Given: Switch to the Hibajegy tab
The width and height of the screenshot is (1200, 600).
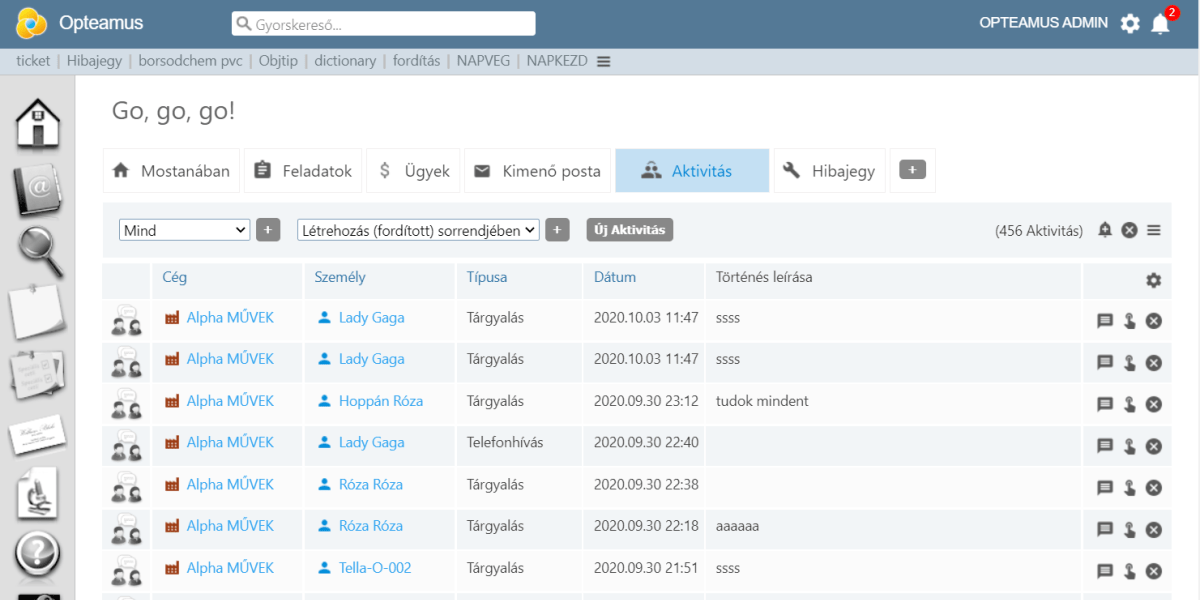Looking at the screenshot, I should [x=829, y=171].
